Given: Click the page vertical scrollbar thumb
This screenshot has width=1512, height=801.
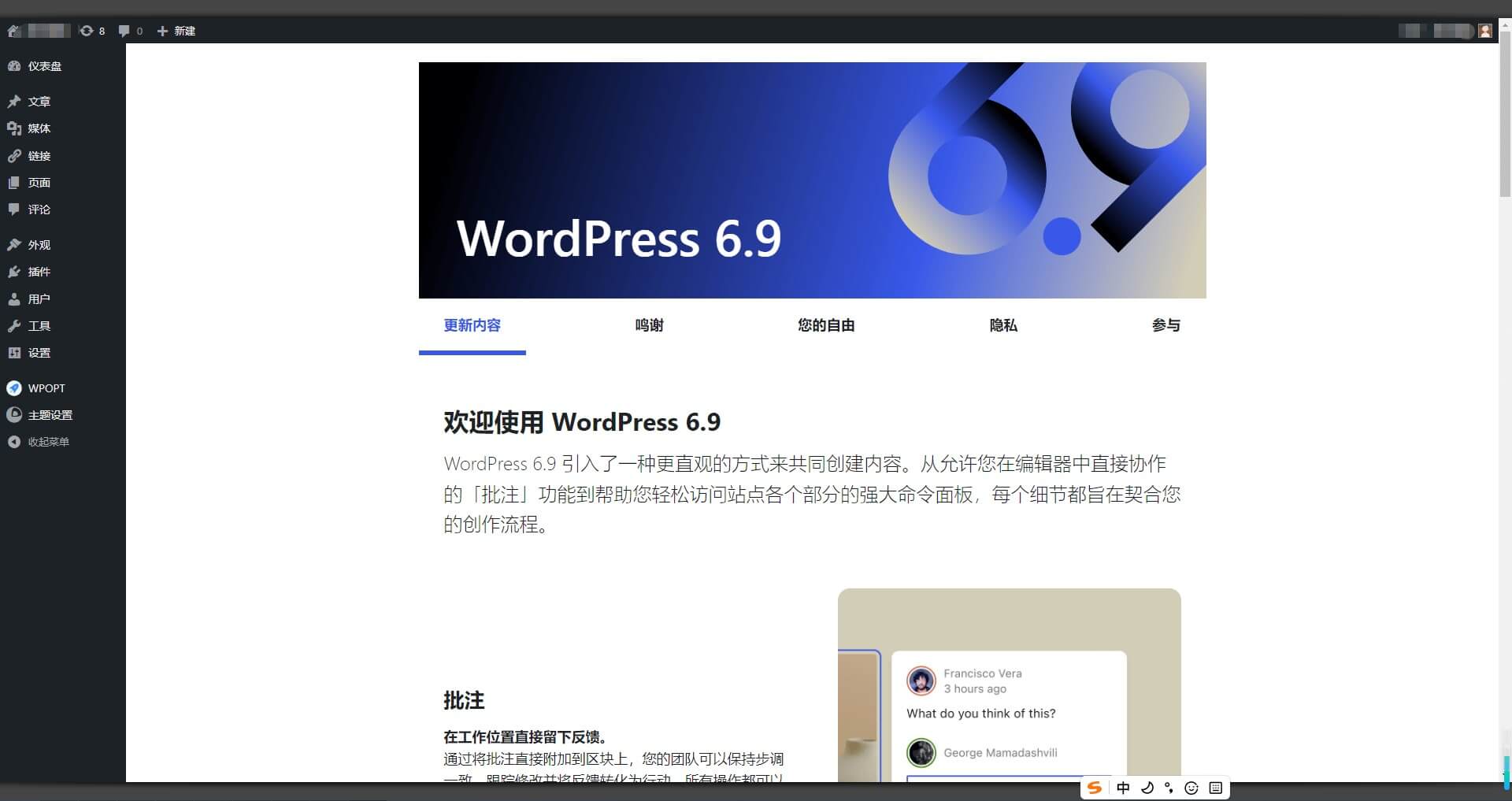Looking at the screenshot, I should (x=1505, y=118).
